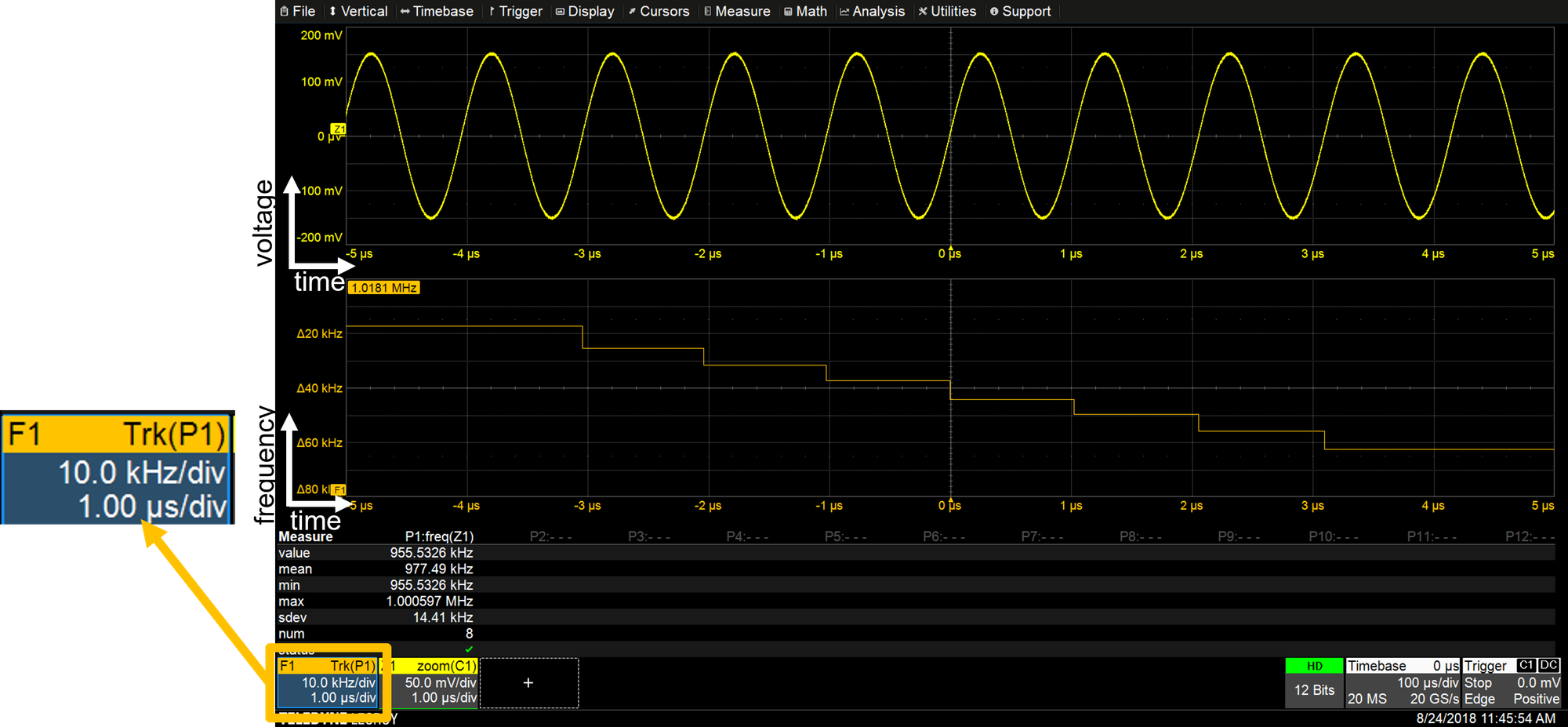Open the Timebase descriptor box
The image size is (1568, 727).
coord(1403,683)
